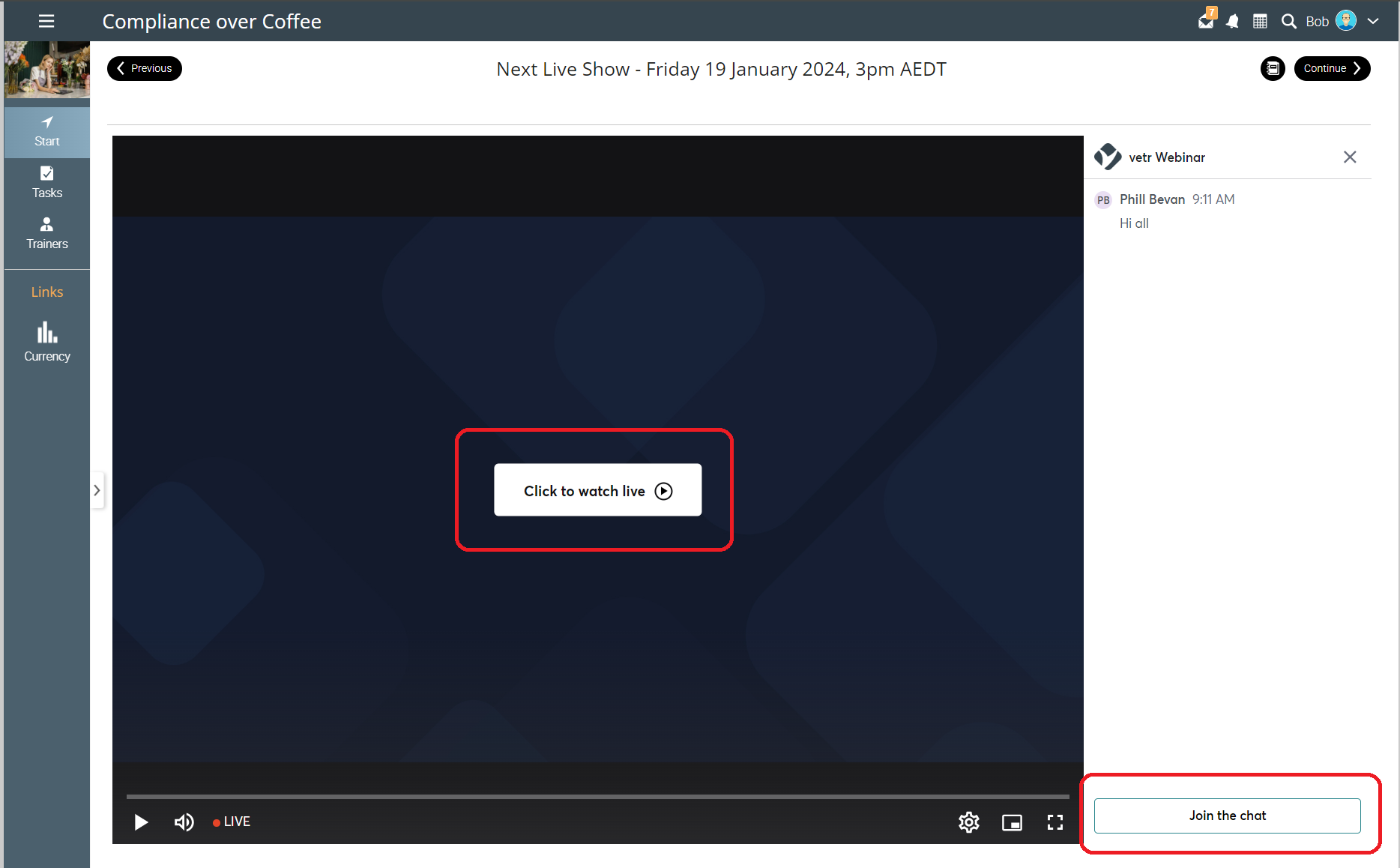Image resolution: width=1400 pixels, height=868 pixels.
Task: Open the Trainers sidebar item
Action: coord(46,234)
